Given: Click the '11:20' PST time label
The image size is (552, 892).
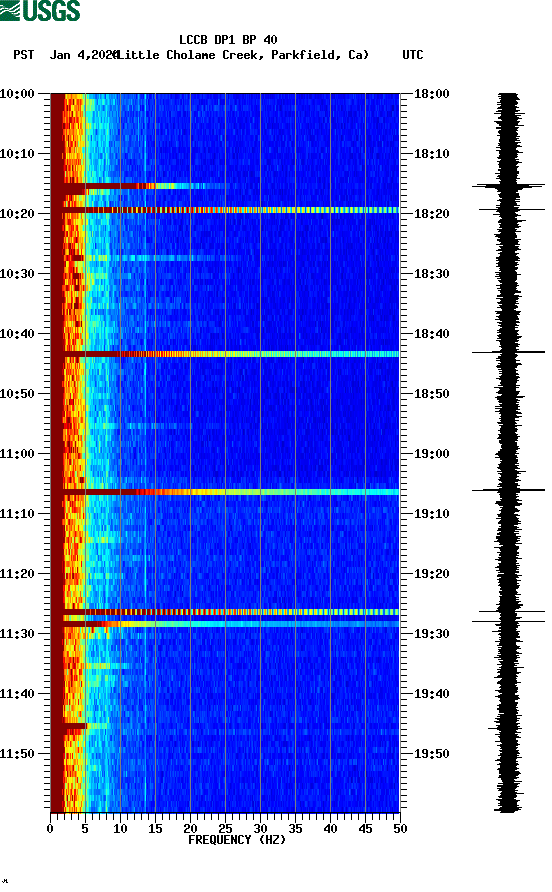Looking at the screenshot, I should pyautogui.click(x=17, y=574).
